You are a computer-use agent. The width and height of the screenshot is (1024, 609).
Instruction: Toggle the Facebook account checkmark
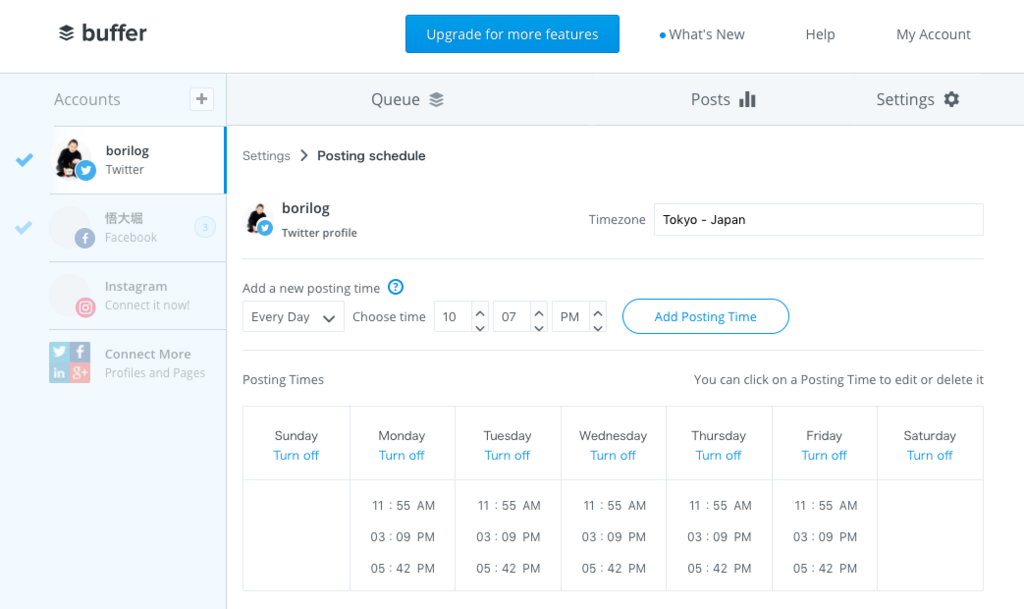(x=24, y=227)
